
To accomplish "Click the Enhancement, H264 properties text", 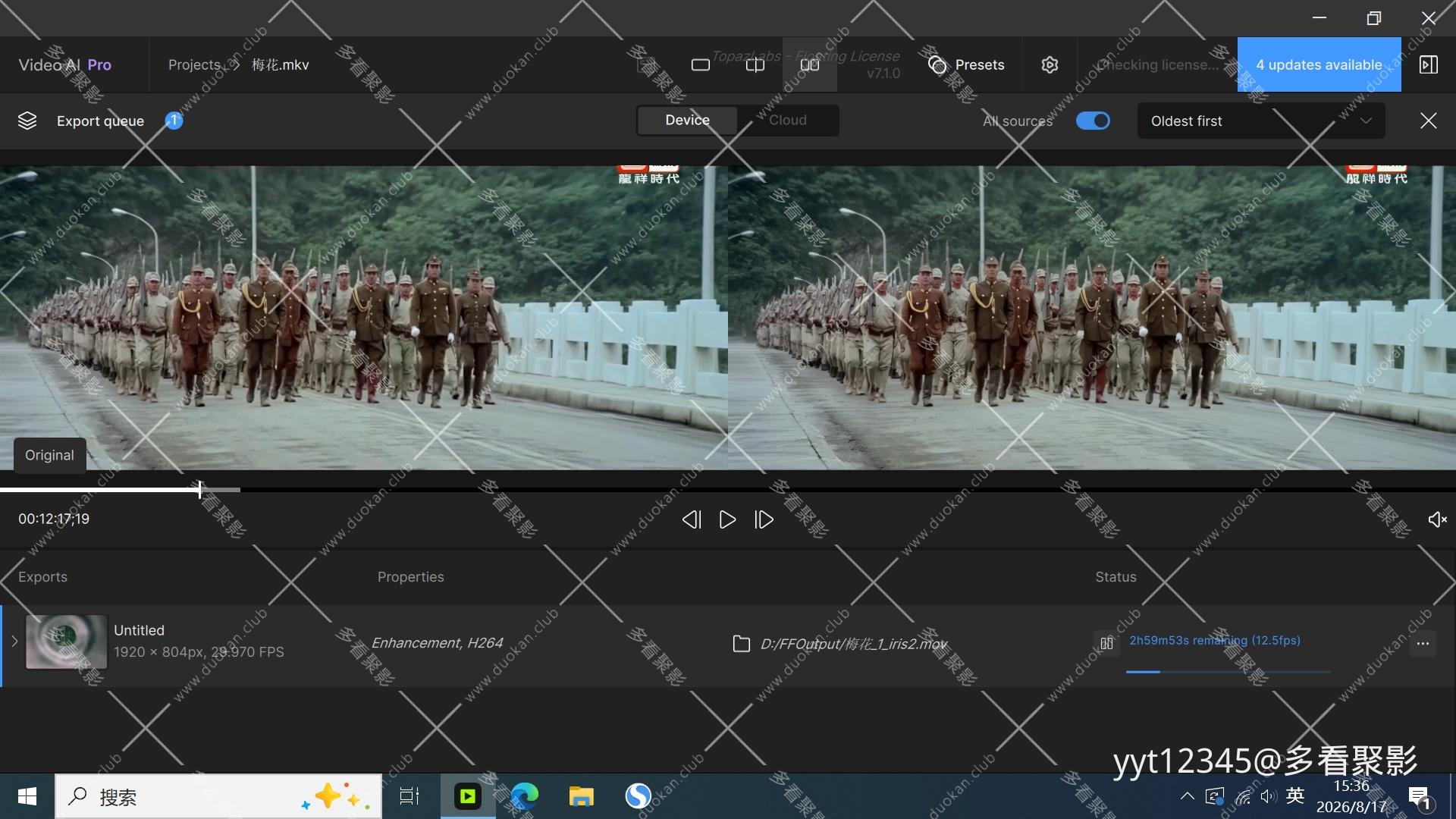I will (437, 643).
